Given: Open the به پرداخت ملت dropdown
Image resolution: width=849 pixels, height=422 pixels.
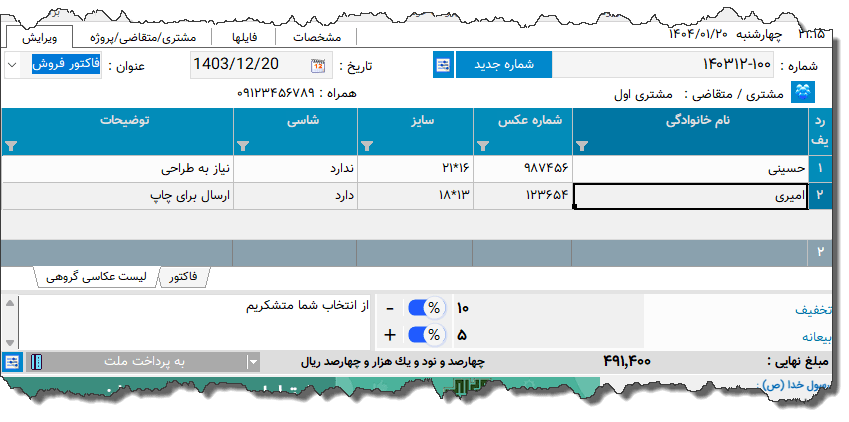Looking at the screenshot, I should (253, 362).
